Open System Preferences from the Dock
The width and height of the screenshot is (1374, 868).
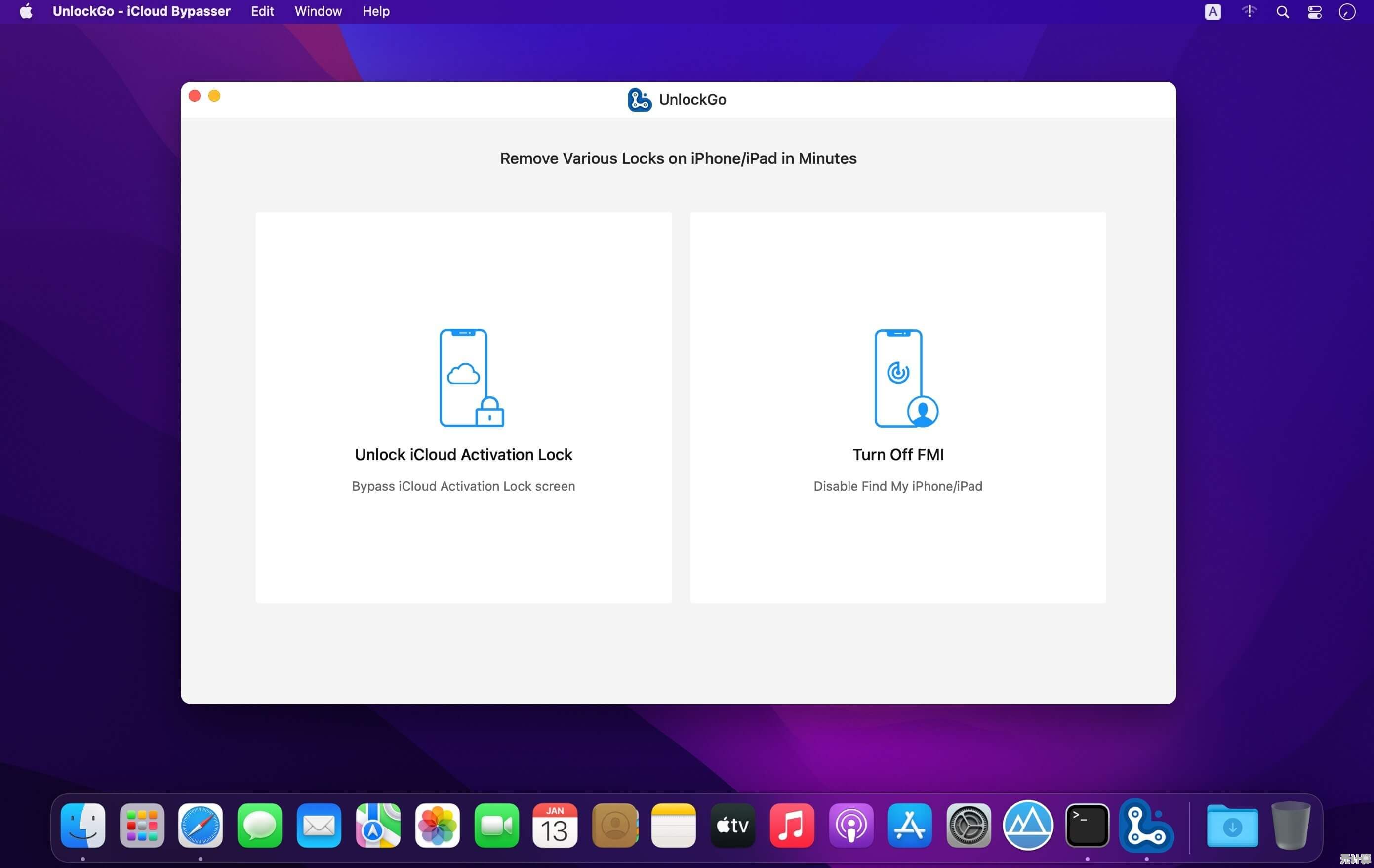point(969,825)
